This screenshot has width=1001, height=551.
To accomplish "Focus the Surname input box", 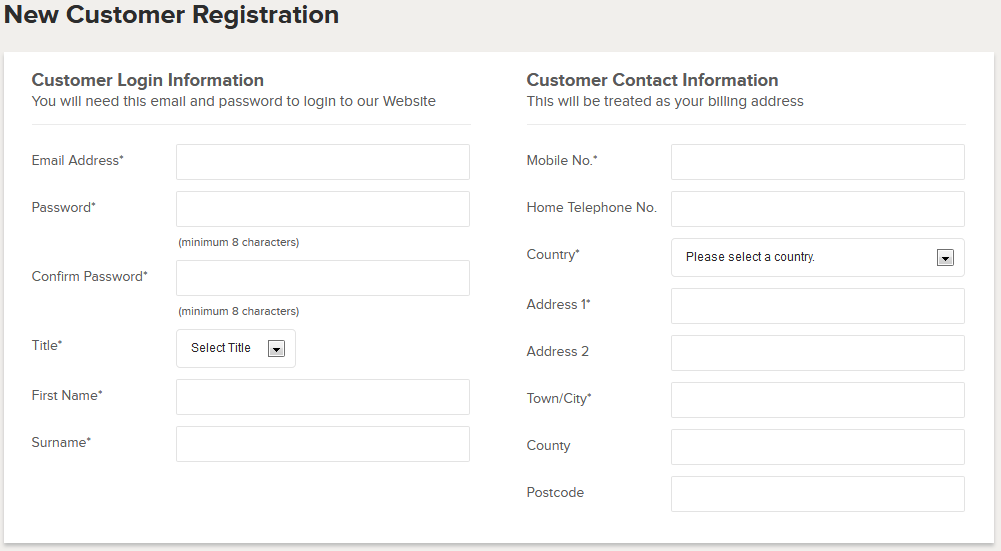I will (323, 444).
